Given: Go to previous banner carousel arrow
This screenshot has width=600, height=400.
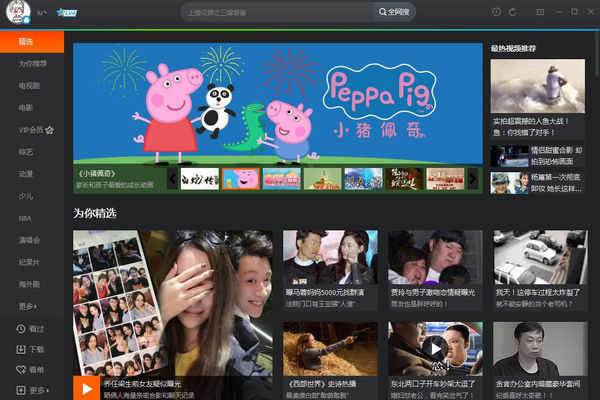Looking at the screenshot, I should [x=173, y=179].
